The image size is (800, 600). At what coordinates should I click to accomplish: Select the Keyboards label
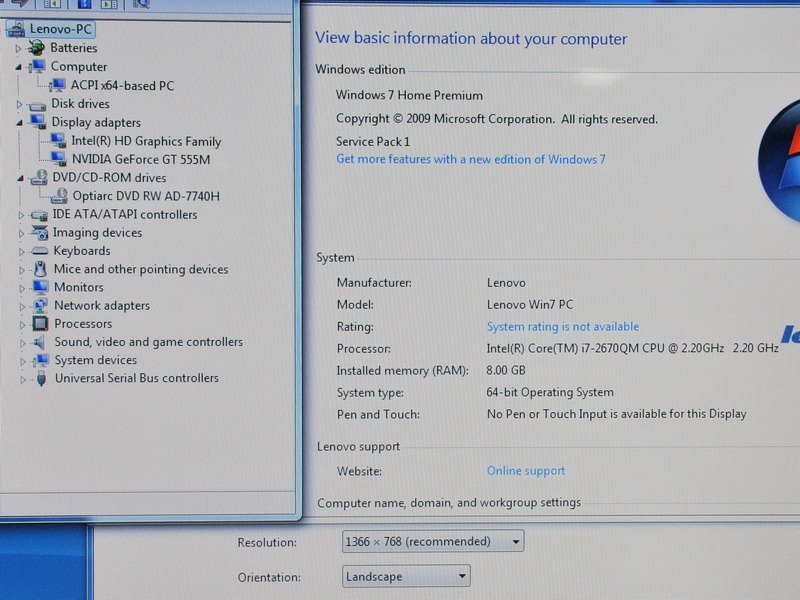[x=82, y=251]
